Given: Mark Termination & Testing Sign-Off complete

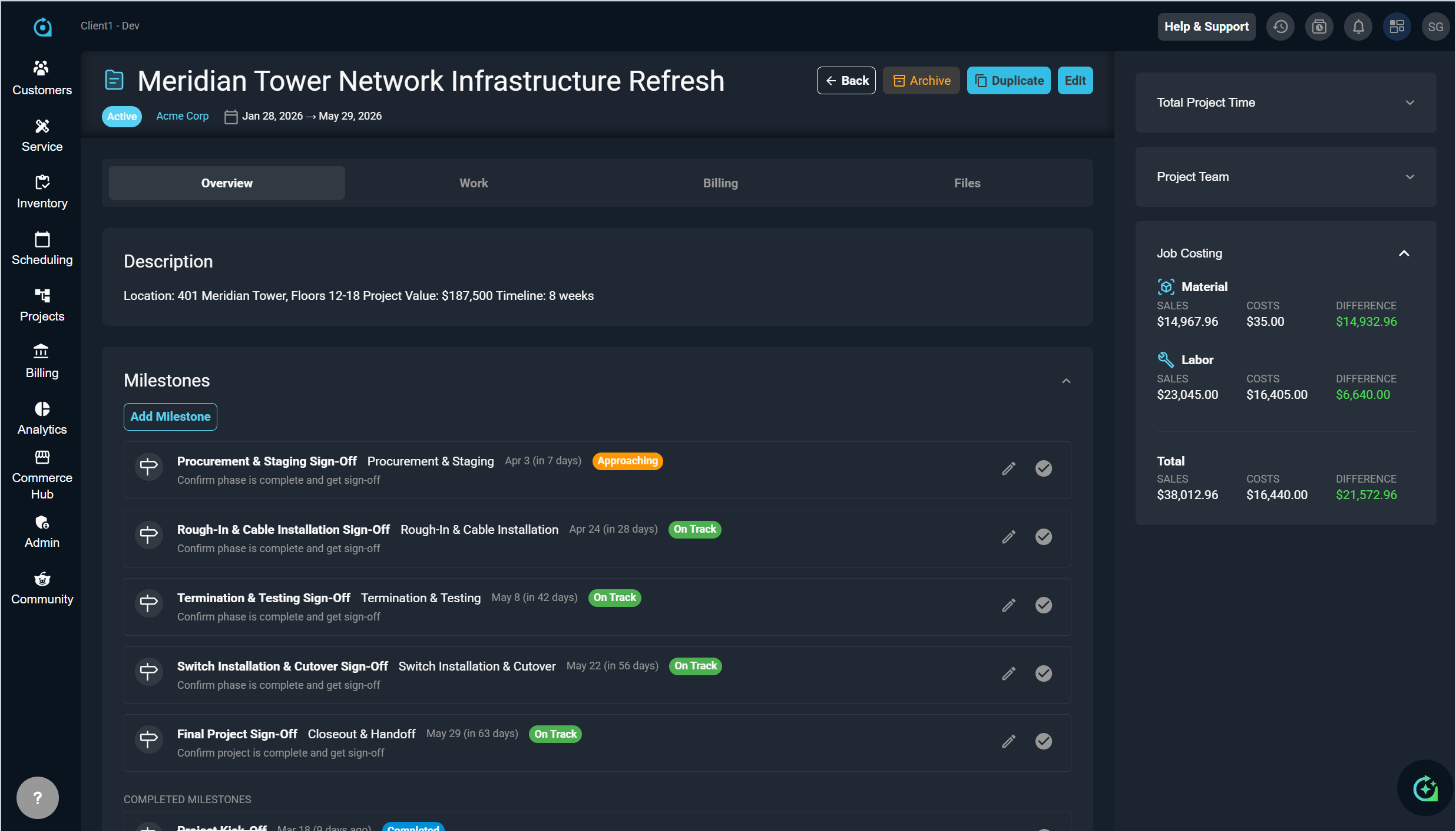Looking at the screenshot, I should click(1044, 605).
